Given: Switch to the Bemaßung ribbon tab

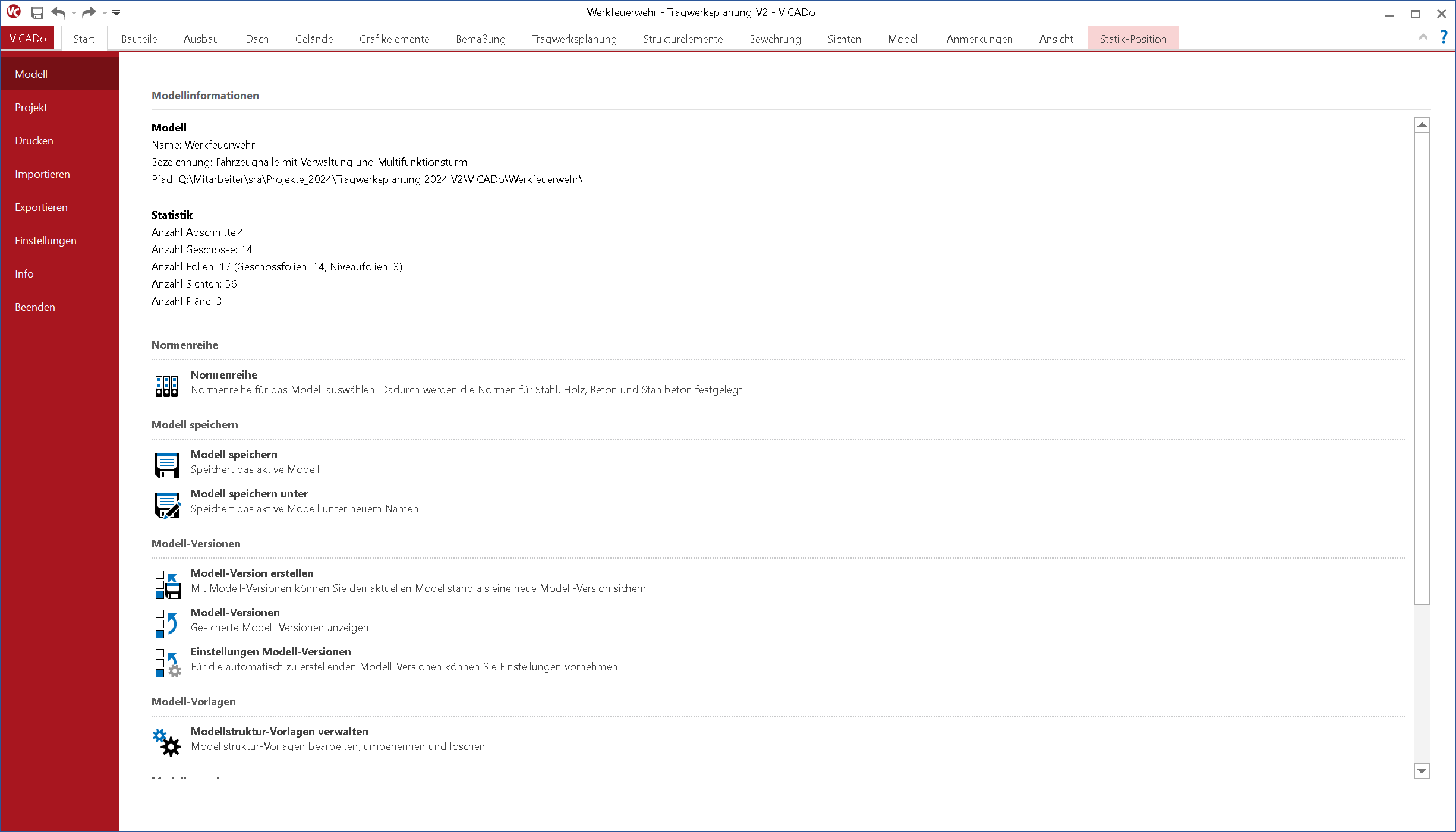Looking at the screenshot, I should point(481,39).
